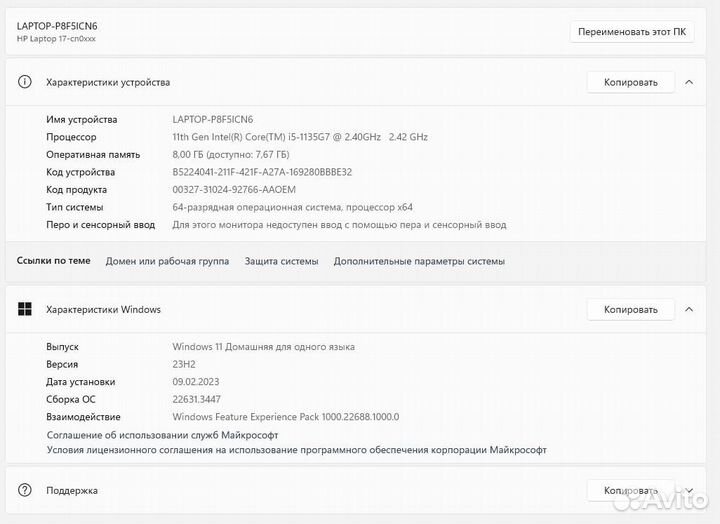720x524 pixels.
Task: Click the Имя устройства label
Action: tap(82, 119)
